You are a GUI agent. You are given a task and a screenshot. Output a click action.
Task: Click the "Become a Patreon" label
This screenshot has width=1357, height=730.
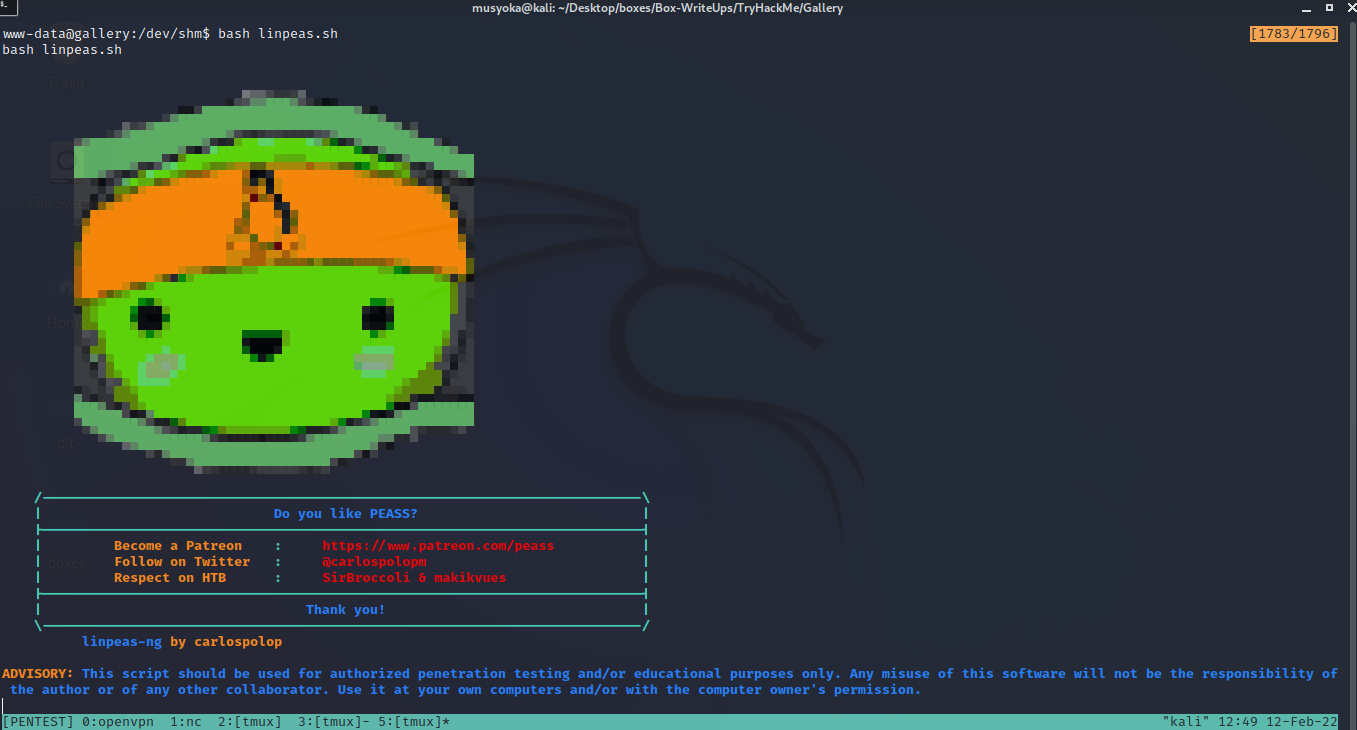point(178,546)
